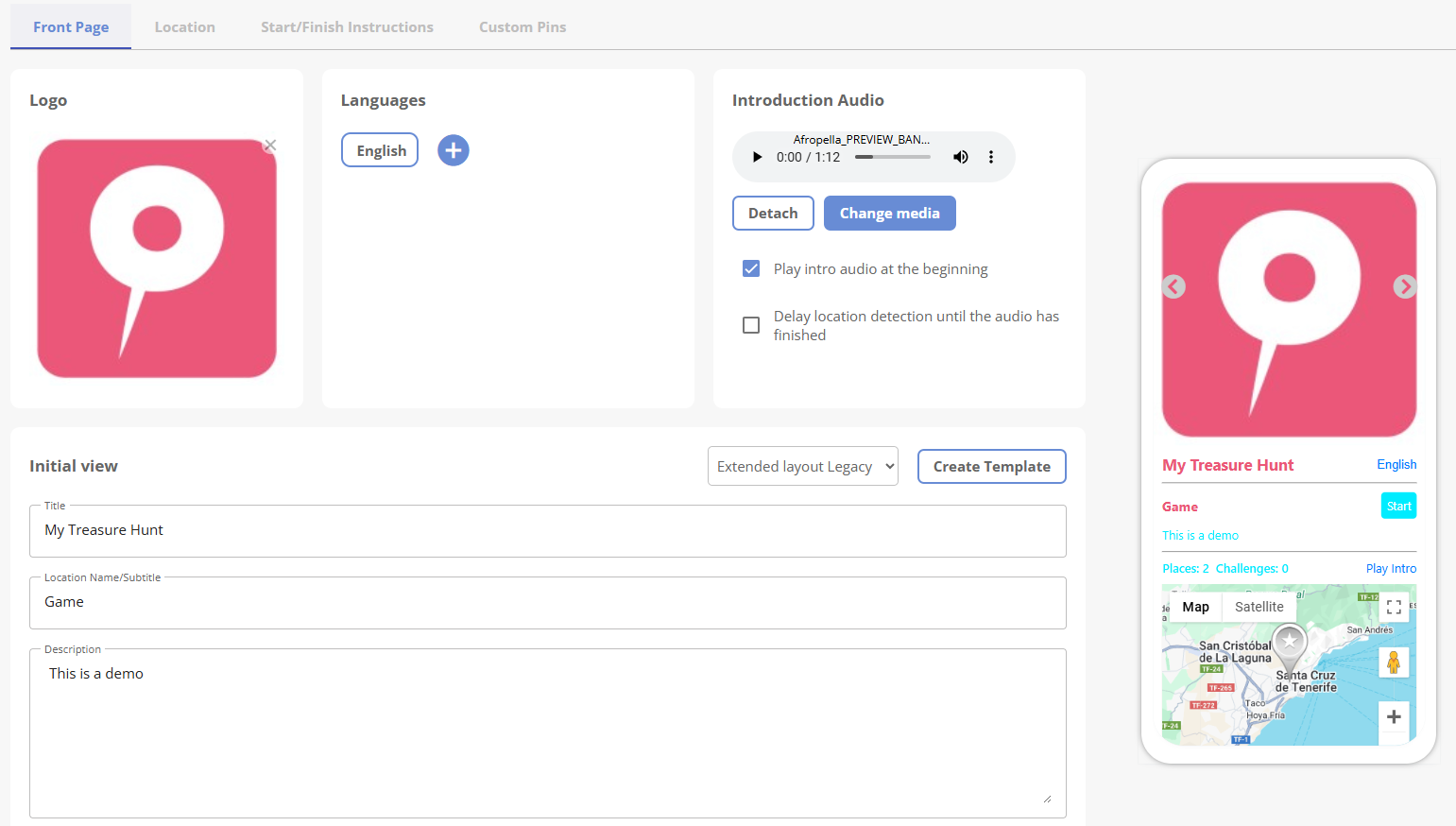Zoom in on the preview map
The width and height of the screenshot is (1456, 826).
tap(1394, 717)
